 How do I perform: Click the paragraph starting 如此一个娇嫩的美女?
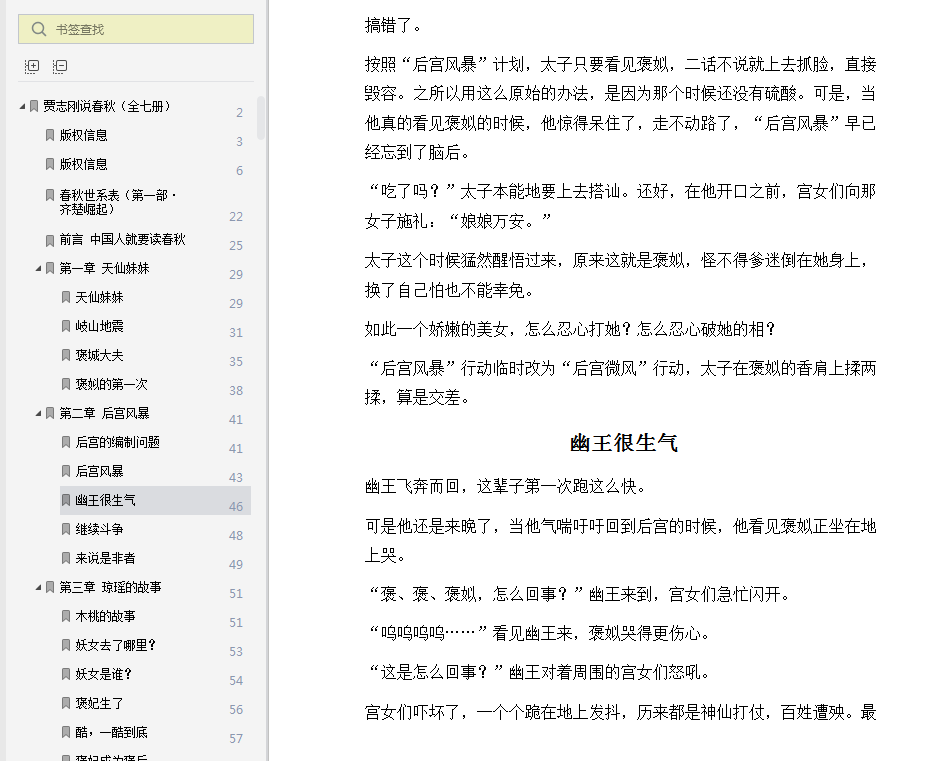(x=570, y=329)
